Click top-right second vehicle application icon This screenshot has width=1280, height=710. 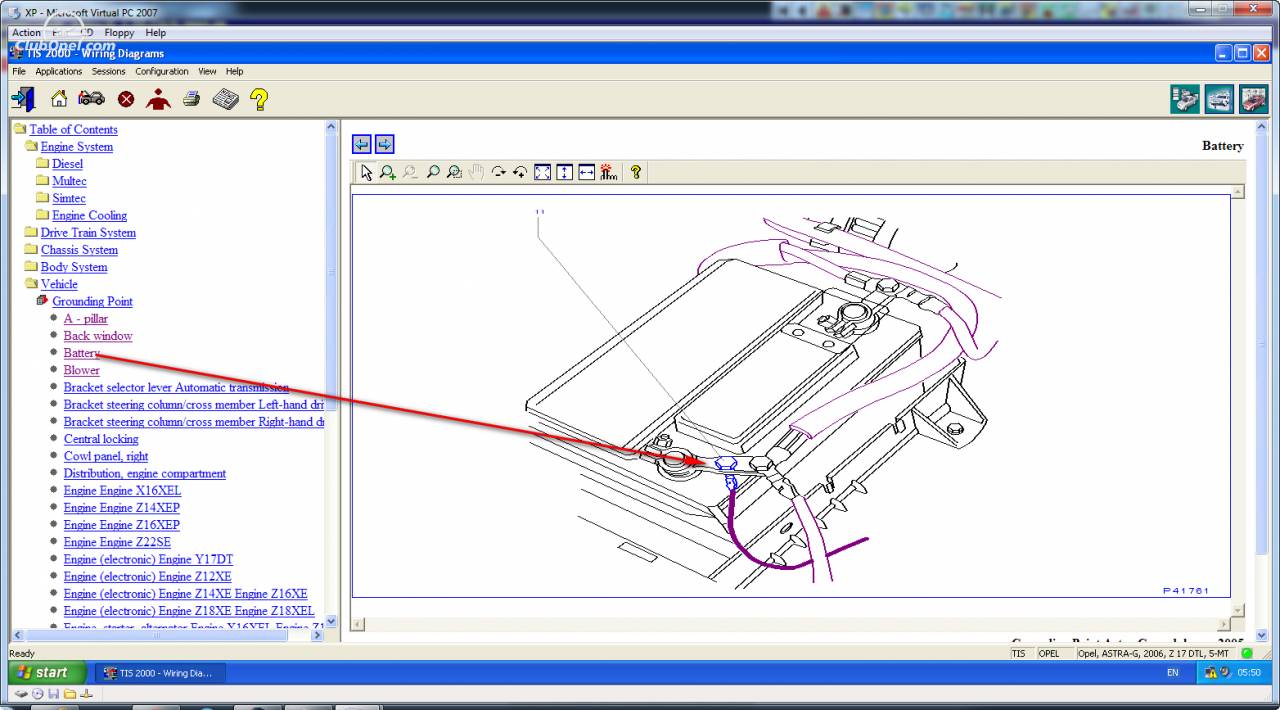coord(1219,99)
